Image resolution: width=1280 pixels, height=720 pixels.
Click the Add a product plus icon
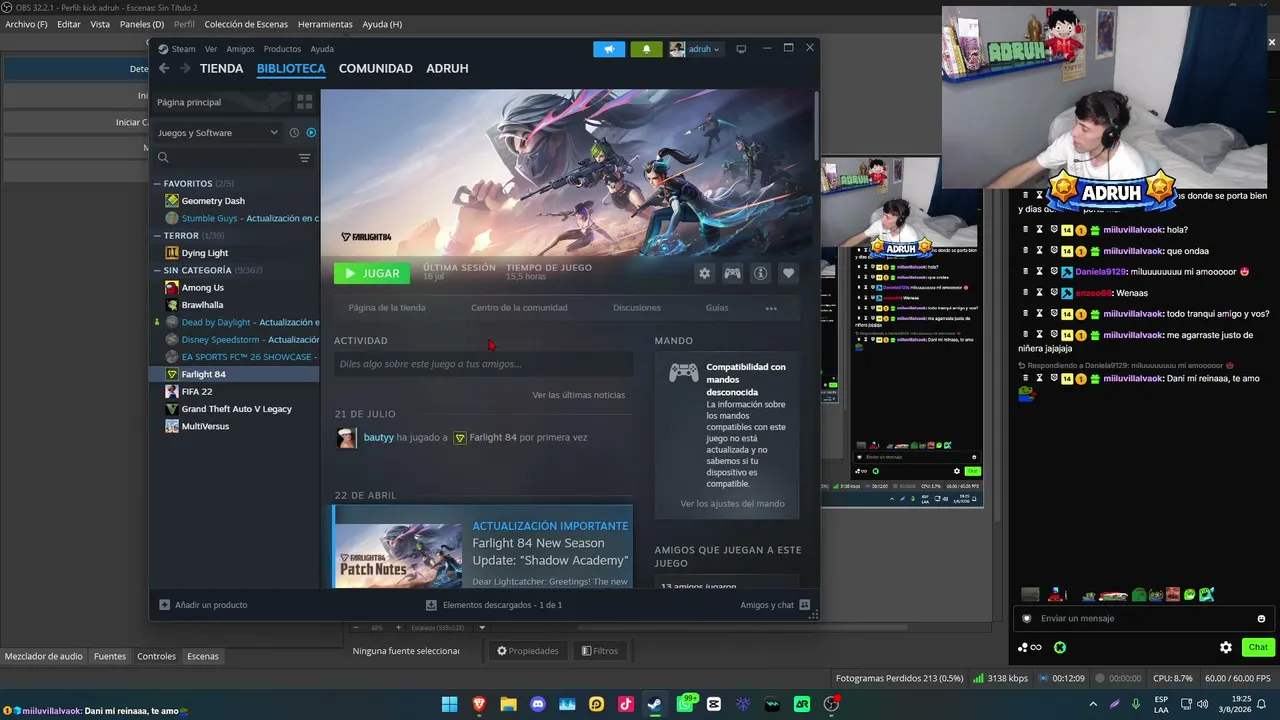[165, 605]
